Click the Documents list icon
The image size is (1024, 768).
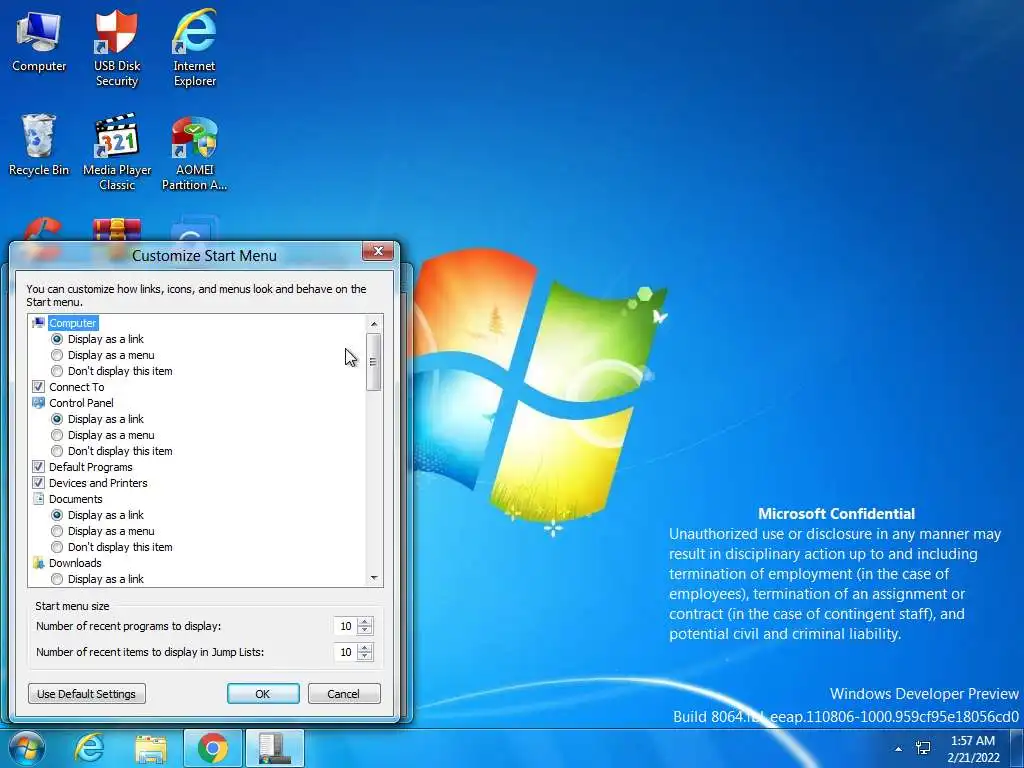[x=39, y=499]
